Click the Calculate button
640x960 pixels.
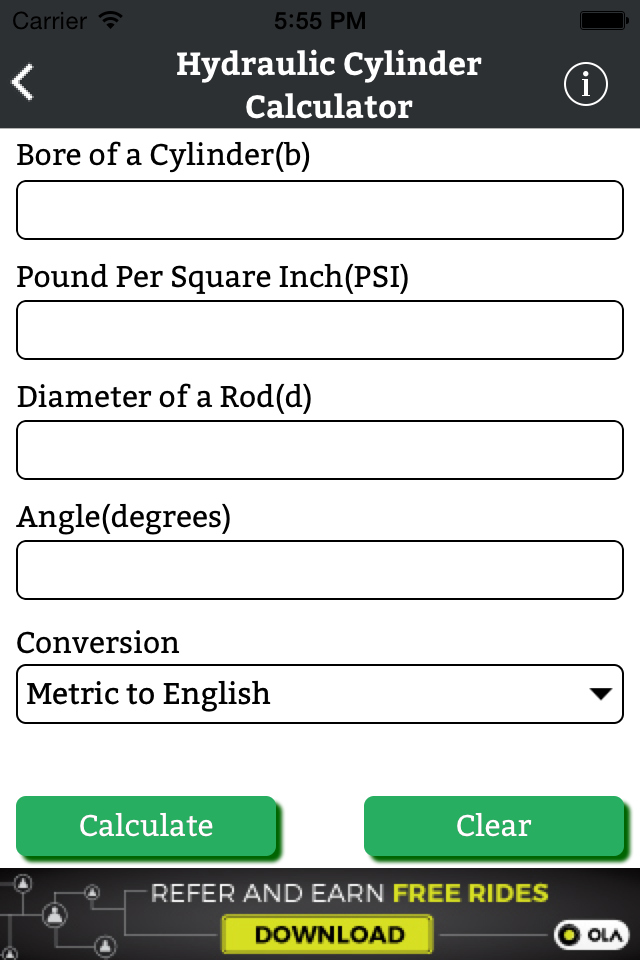tap(146, 825)
